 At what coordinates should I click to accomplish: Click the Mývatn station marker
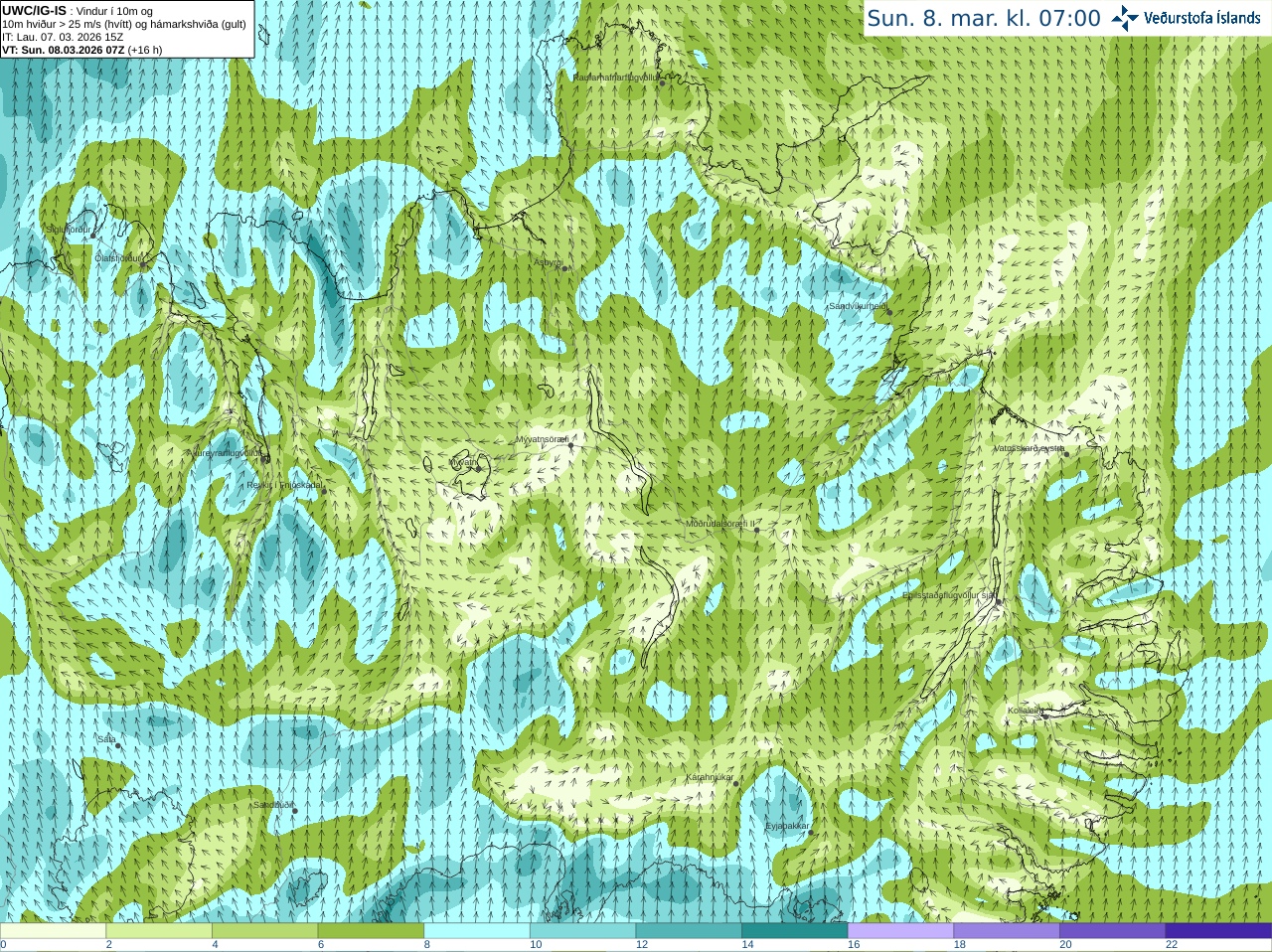click(x=477, y=468)
